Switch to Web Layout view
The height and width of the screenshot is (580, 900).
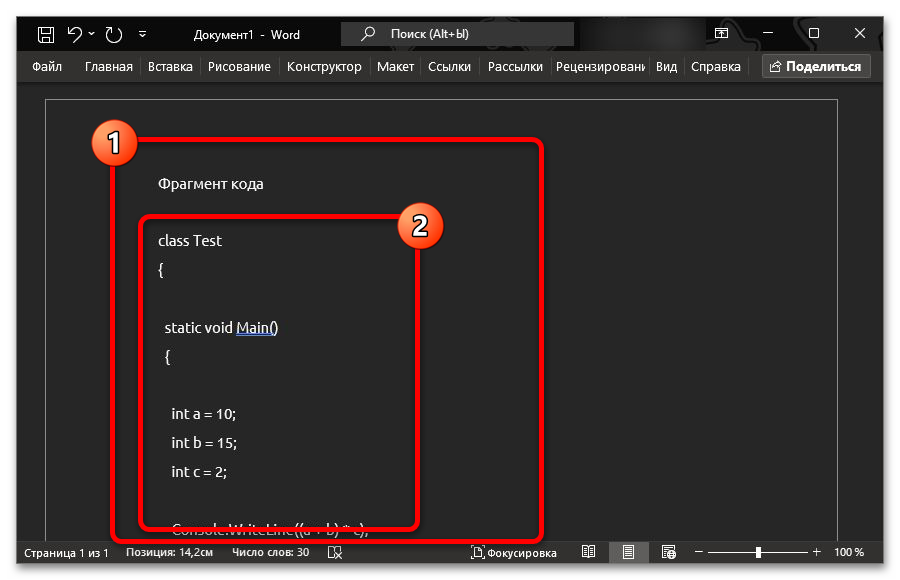tap(668, 552)
